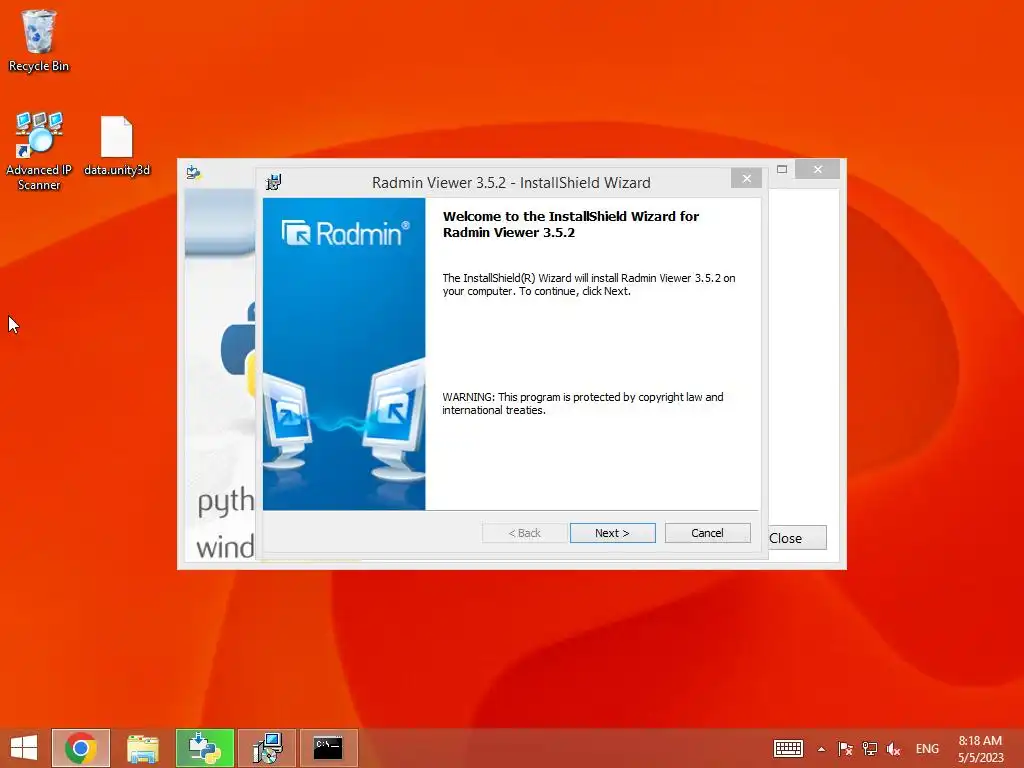The image size is (1024, 768).
Task: Click the Radmin logo in wizard banner
Action: (x=345, y=232)
